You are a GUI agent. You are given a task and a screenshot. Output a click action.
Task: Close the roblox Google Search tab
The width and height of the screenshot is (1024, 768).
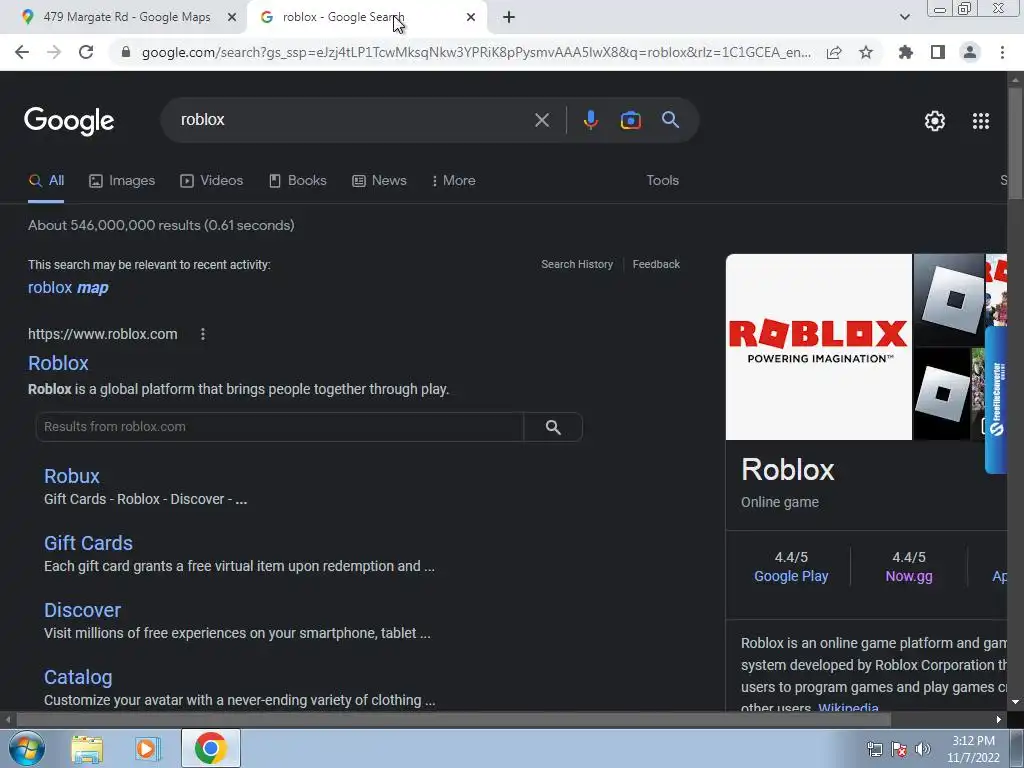471,18
